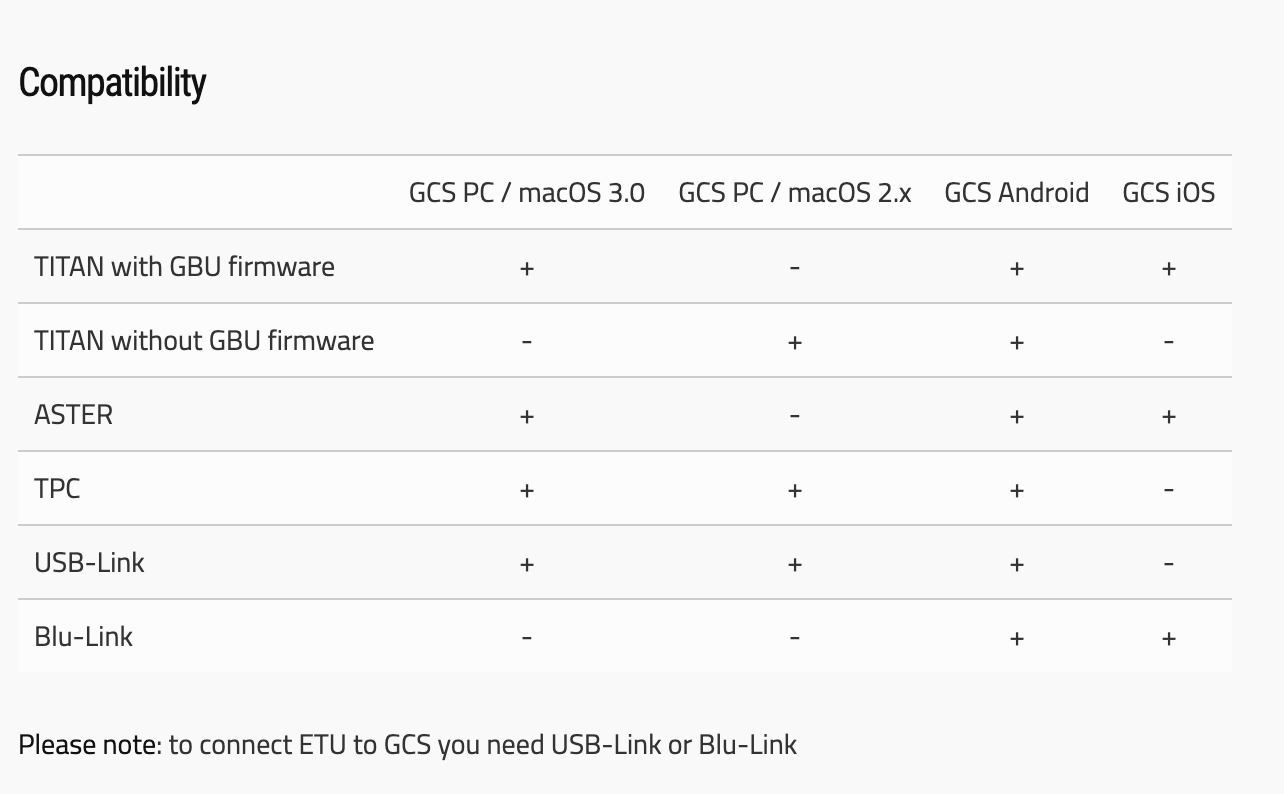The height and width of the screenshot is (794, 1284).
Task: Click the GCS PC / macOS 2.x column header
Action: pyautogui.click(x=794, y=193)
